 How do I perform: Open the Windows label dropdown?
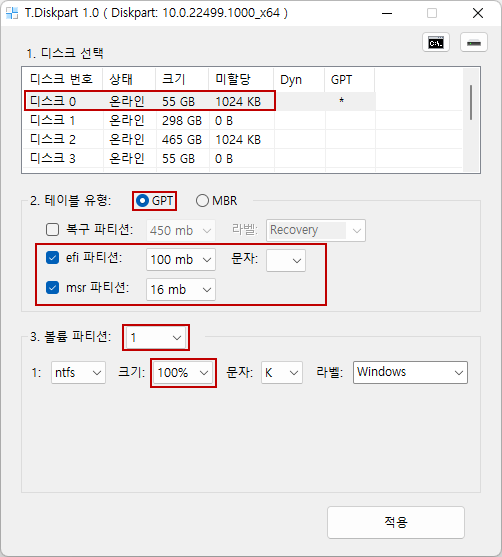pos(410,373)
